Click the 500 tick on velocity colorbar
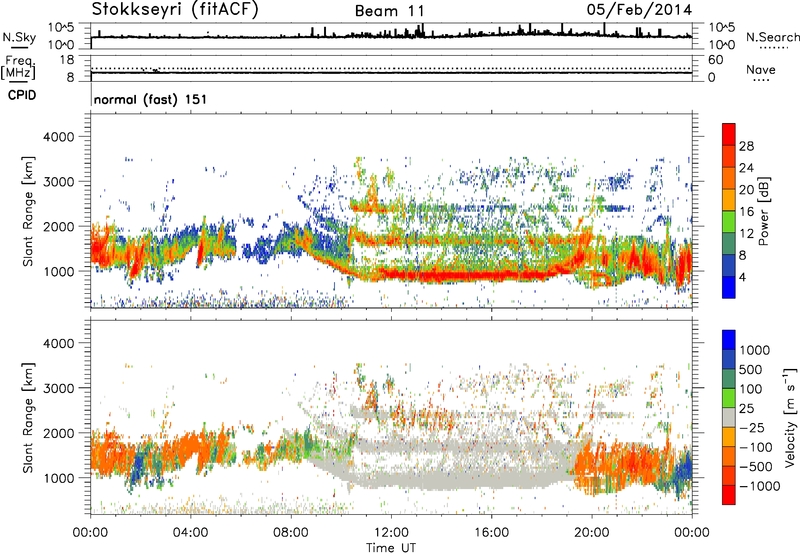The width and height of the screenshot is (800, 554). [x=751, y=369]
